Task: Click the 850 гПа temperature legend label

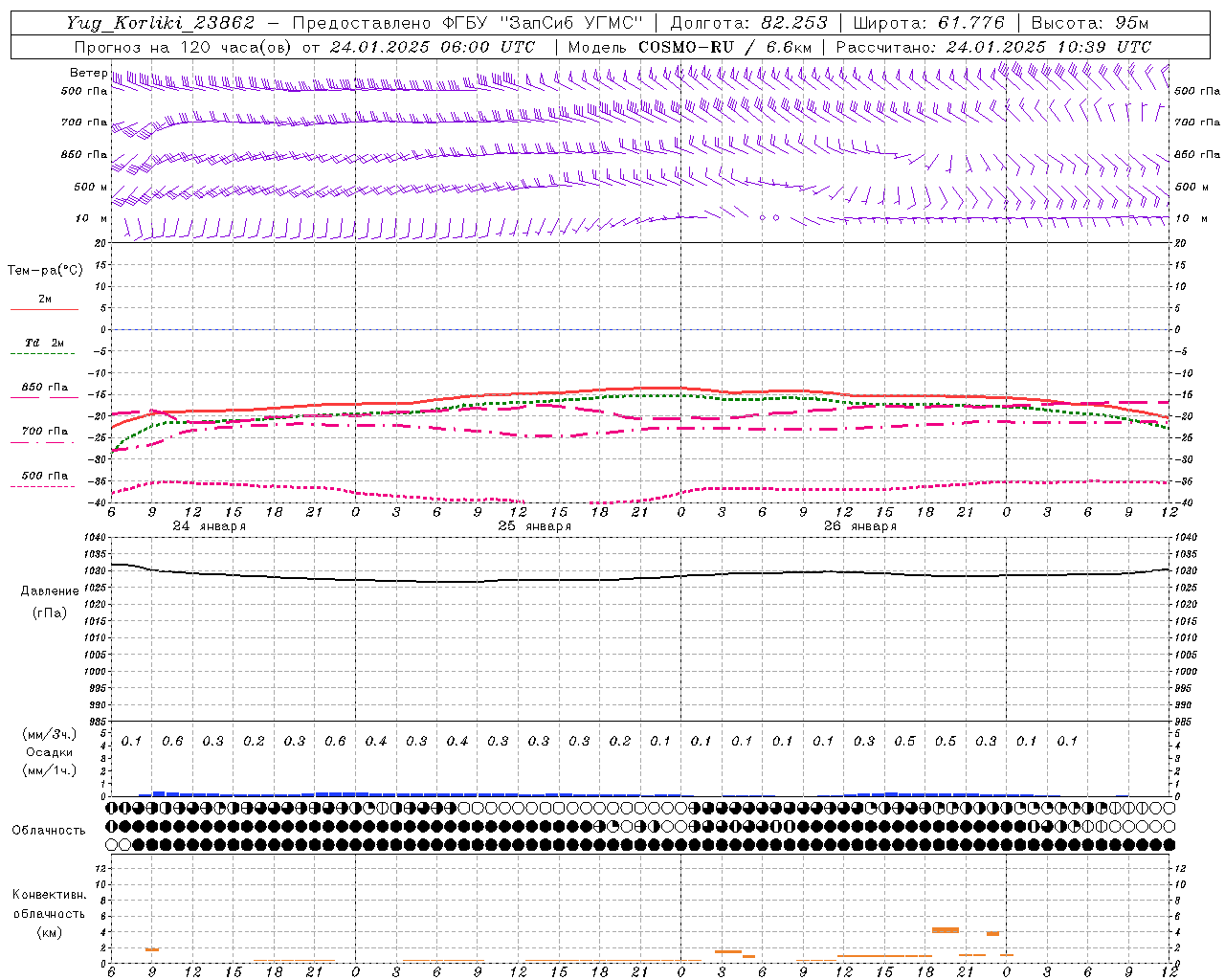Action: coord(45,388)
